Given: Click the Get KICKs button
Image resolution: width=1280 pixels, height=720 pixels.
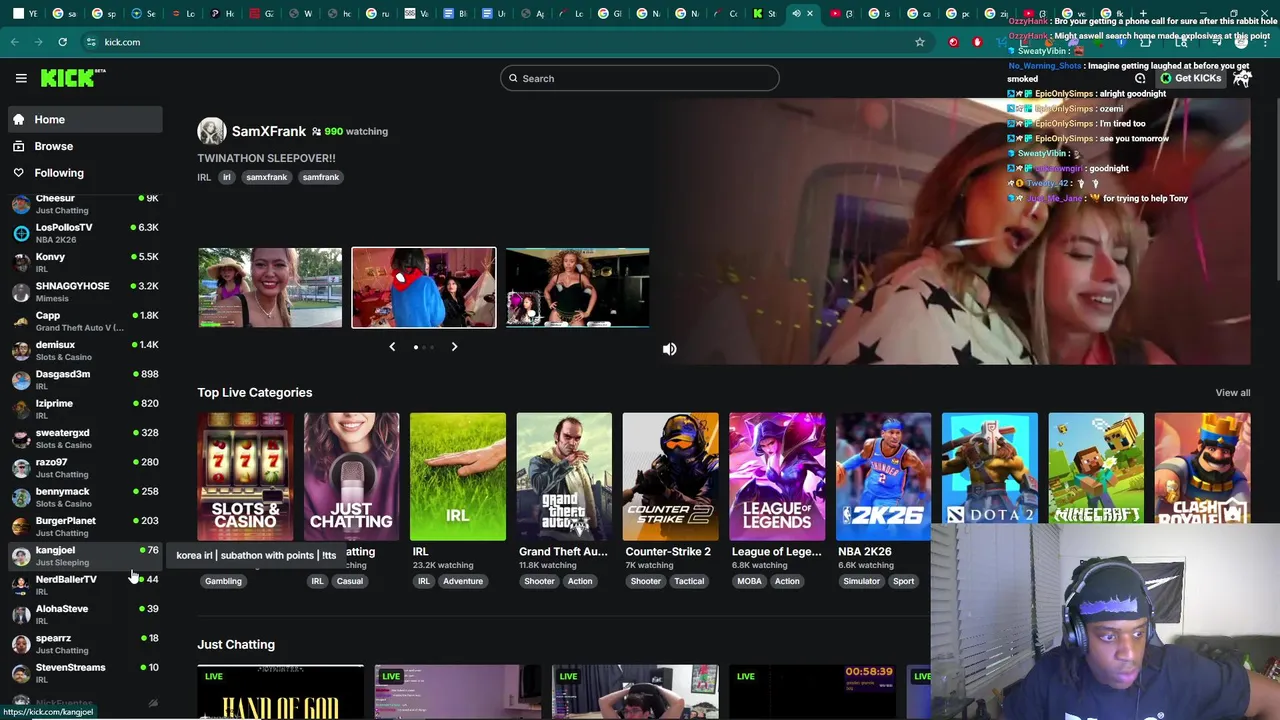Looking at the screenshot, I should 1190,78.
